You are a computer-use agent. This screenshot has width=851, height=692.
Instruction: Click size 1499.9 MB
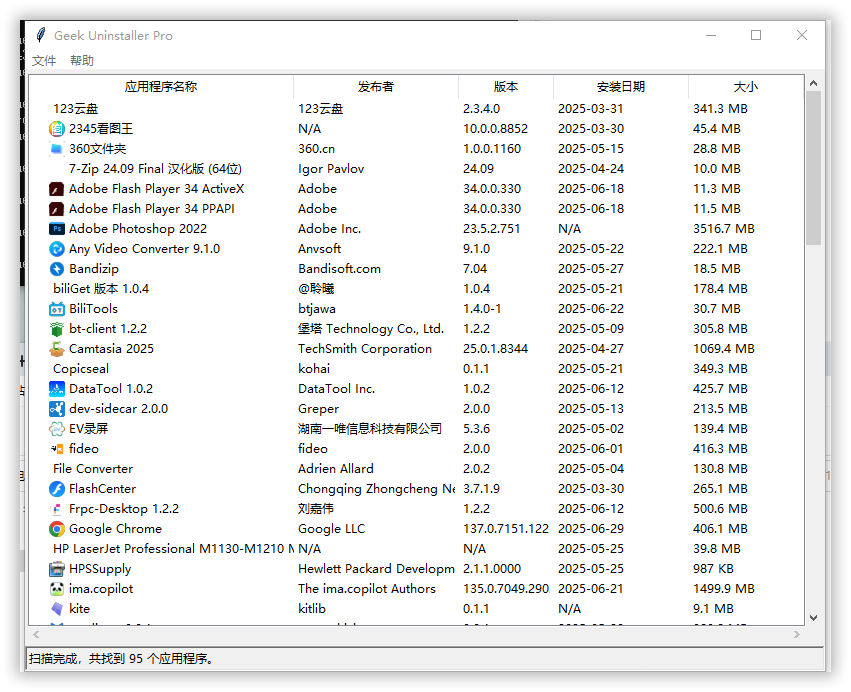coord(724,589)
